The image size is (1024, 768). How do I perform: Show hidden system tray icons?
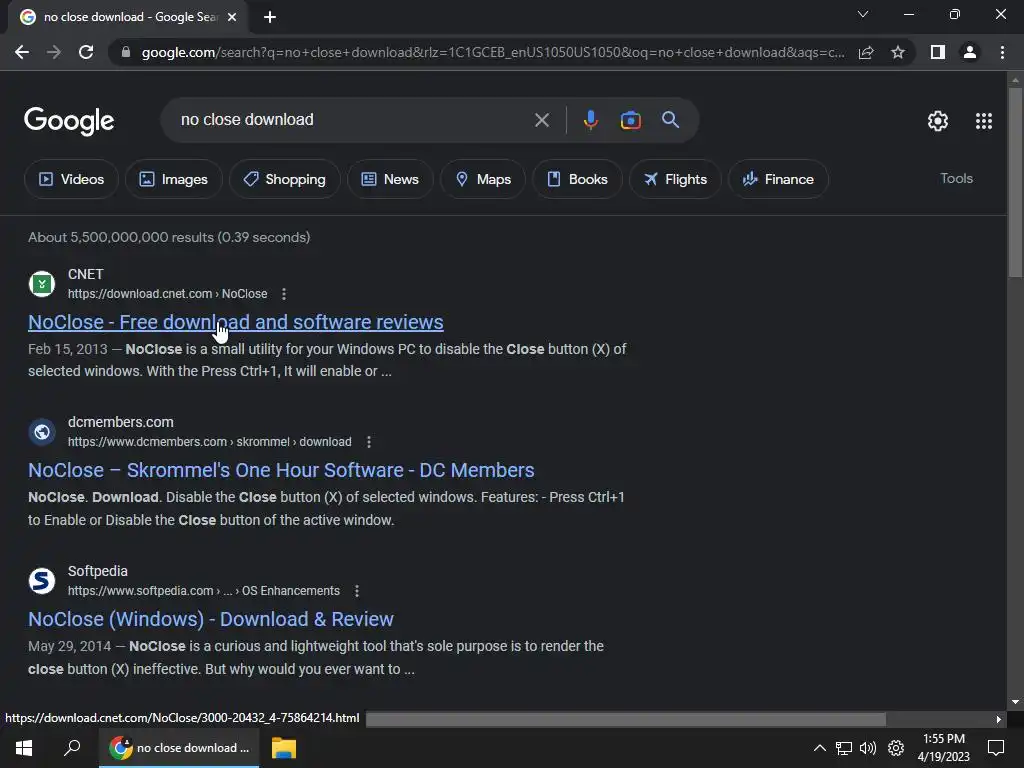tap(820, 748)
